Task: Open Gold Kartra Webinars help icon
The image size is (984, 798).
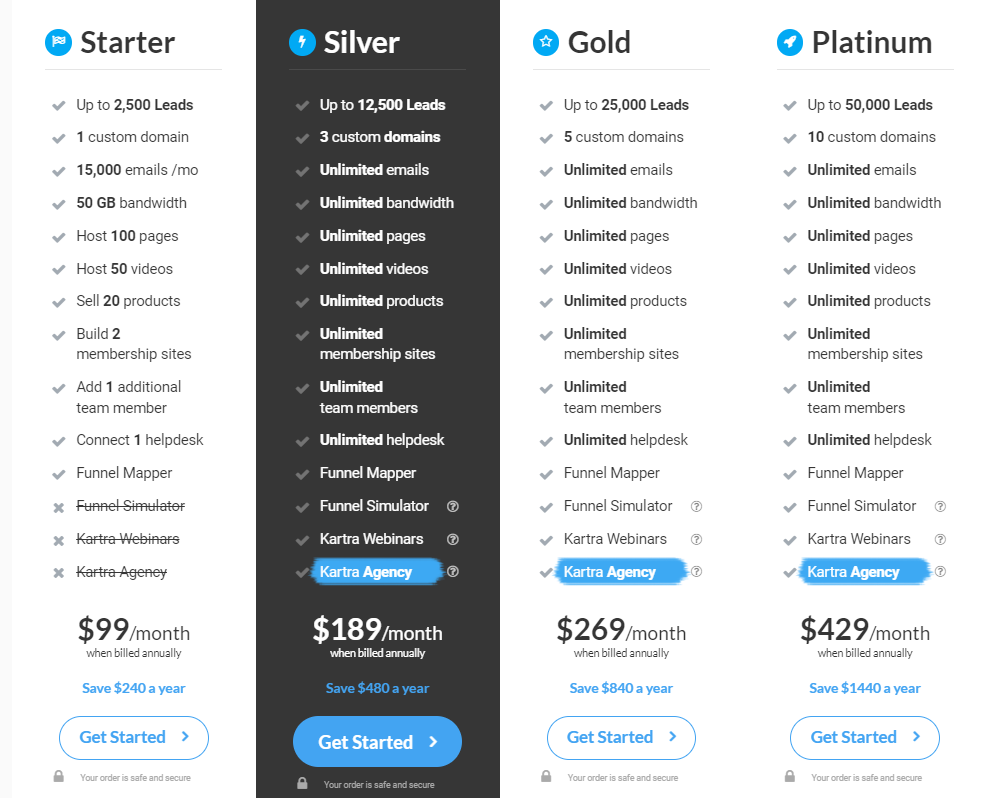Action: (696, 539)
